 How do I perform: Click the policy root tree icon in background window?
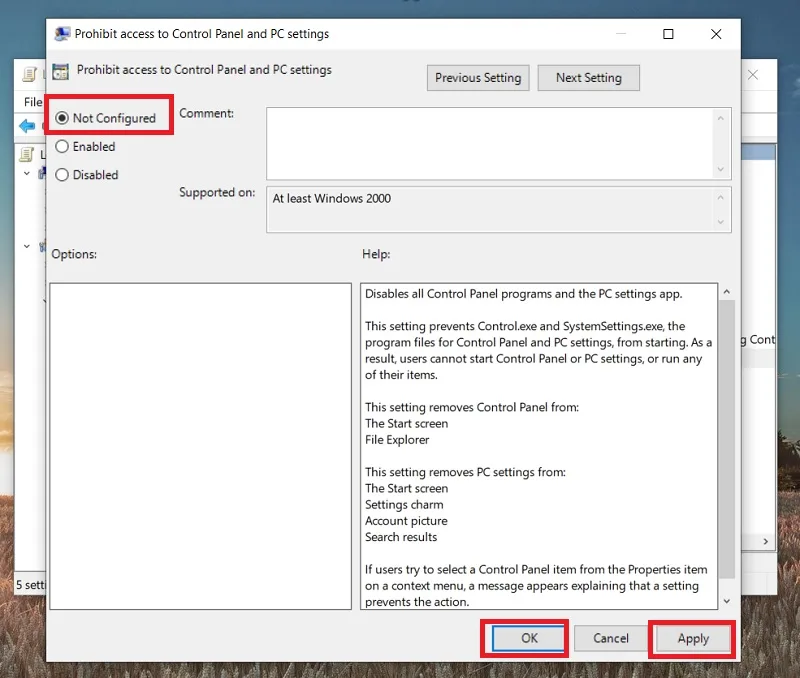[x=27, y=154]
